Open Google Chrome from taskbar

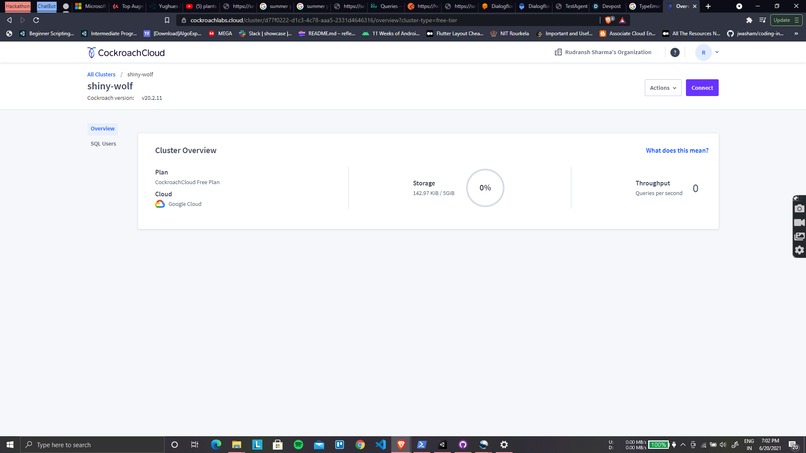pyautogui.click(x=360, y=445)
